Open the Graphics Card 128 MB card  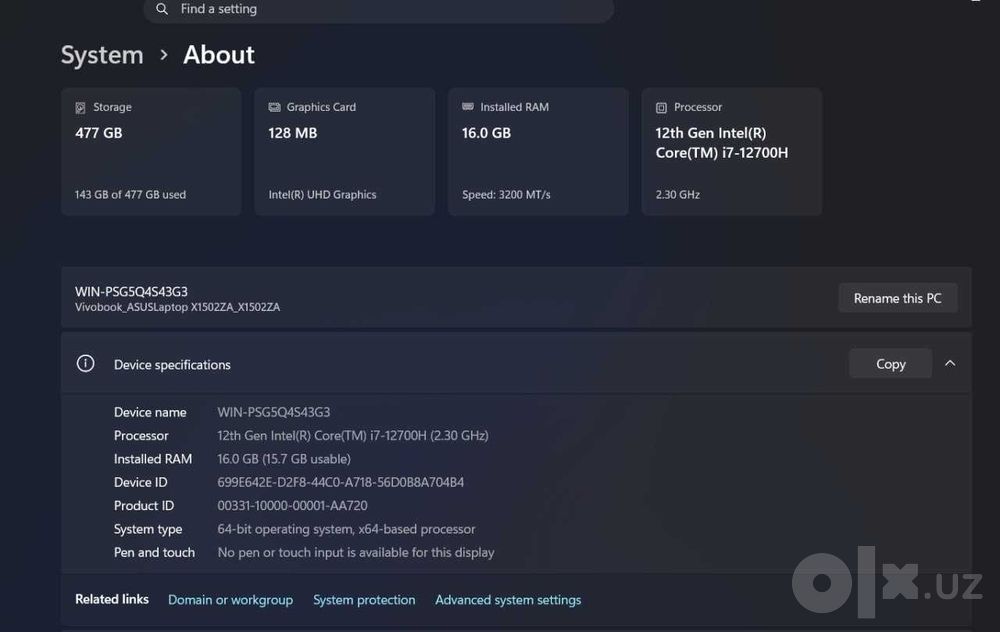(344, 152)
